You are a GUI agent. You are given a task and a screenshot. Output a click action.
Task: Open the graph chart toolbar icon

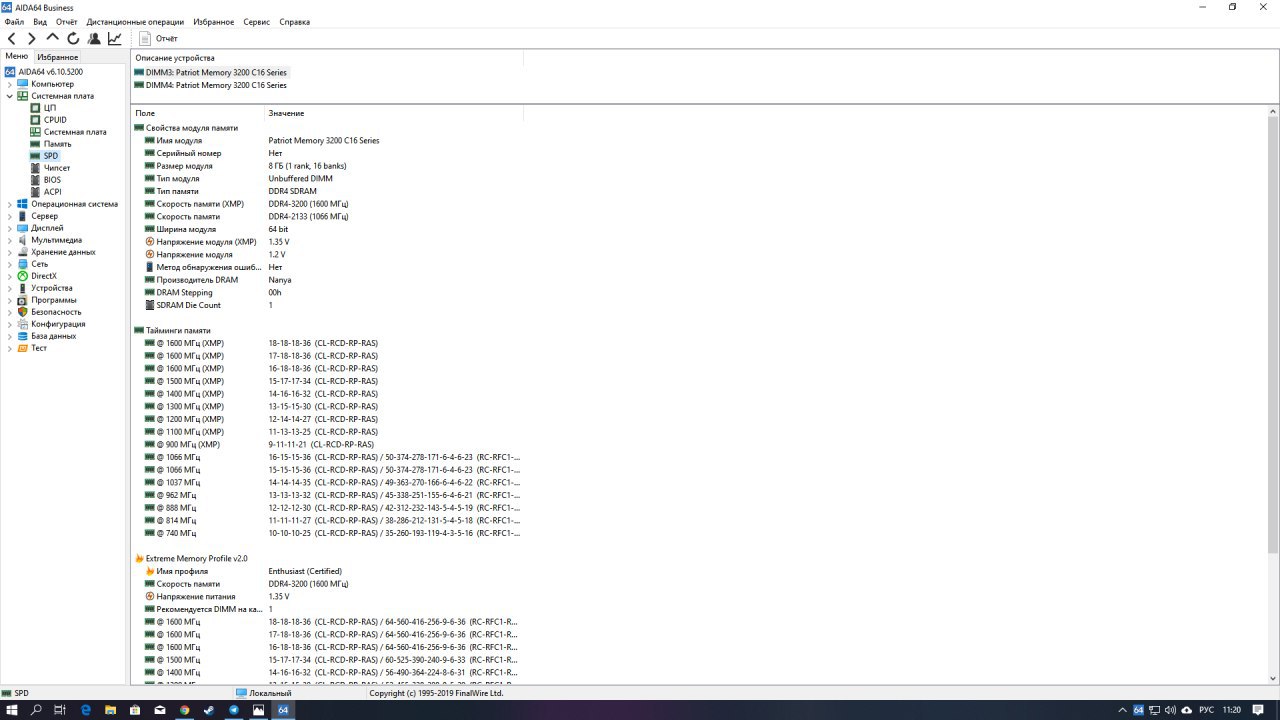pyautogui.click(x=115, y=39)
